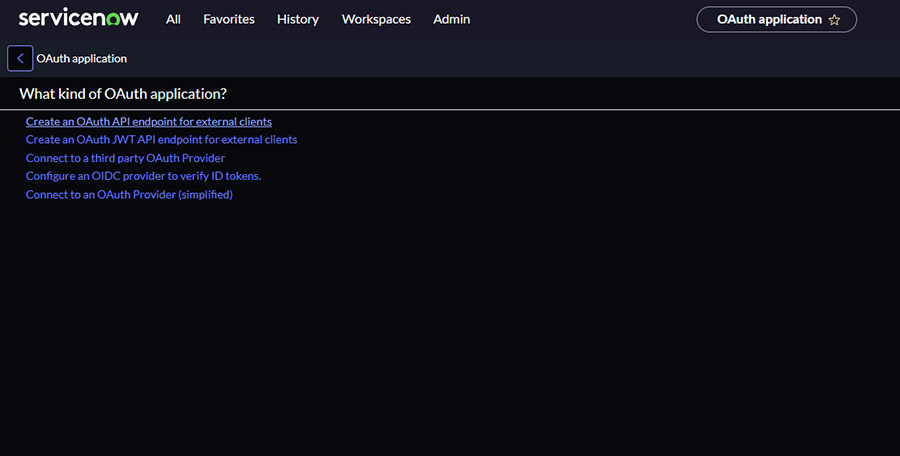Image resolution: width=900 pixels, height=456 pixels.
Task: Connect to an OAuth Provider (simplified)
Action: (129, 194)
